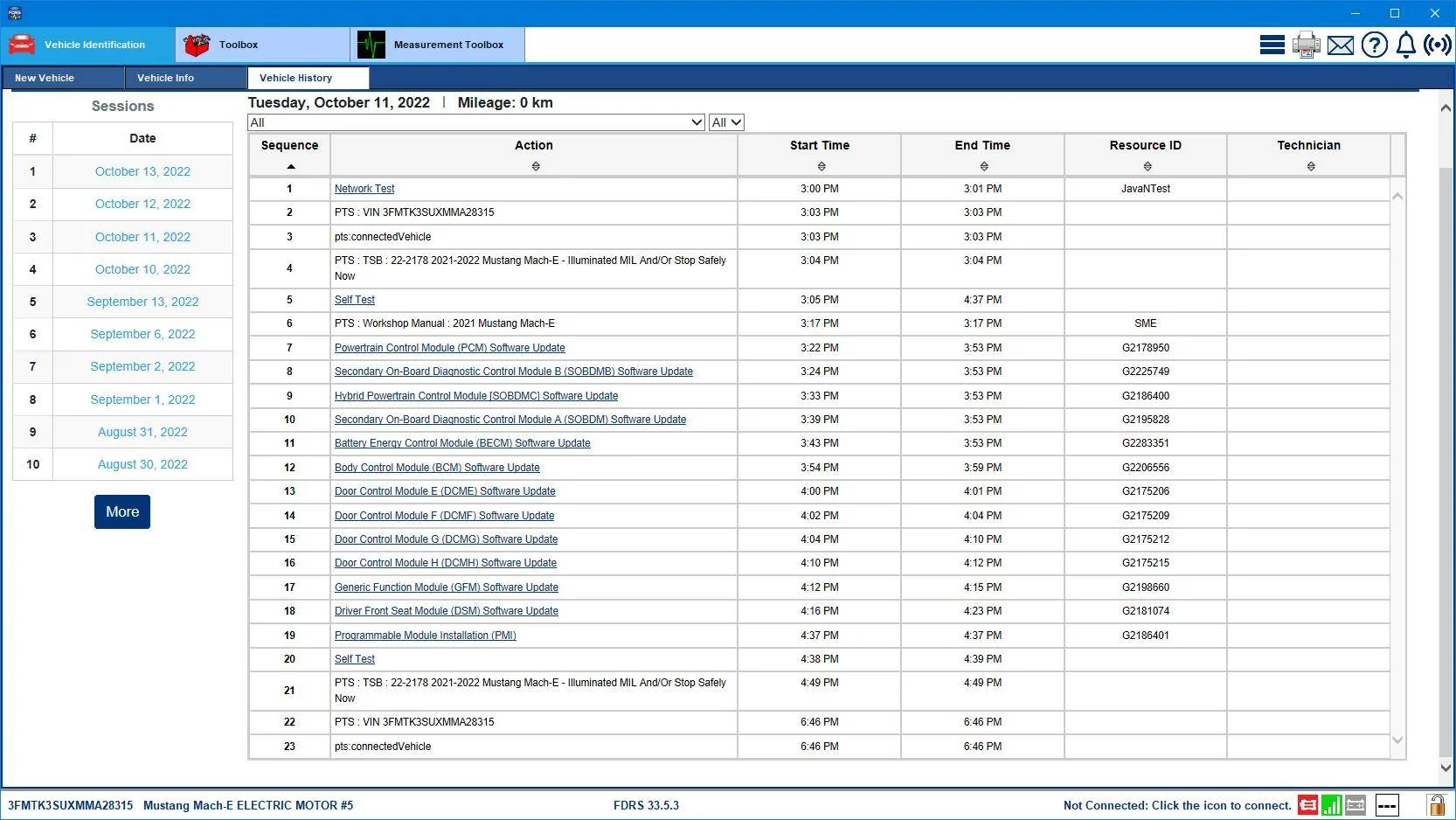Click Not Connected status message
The width and height of the screenshot is (1456, 820).
pyautogui.click(x=1177, y=806)
